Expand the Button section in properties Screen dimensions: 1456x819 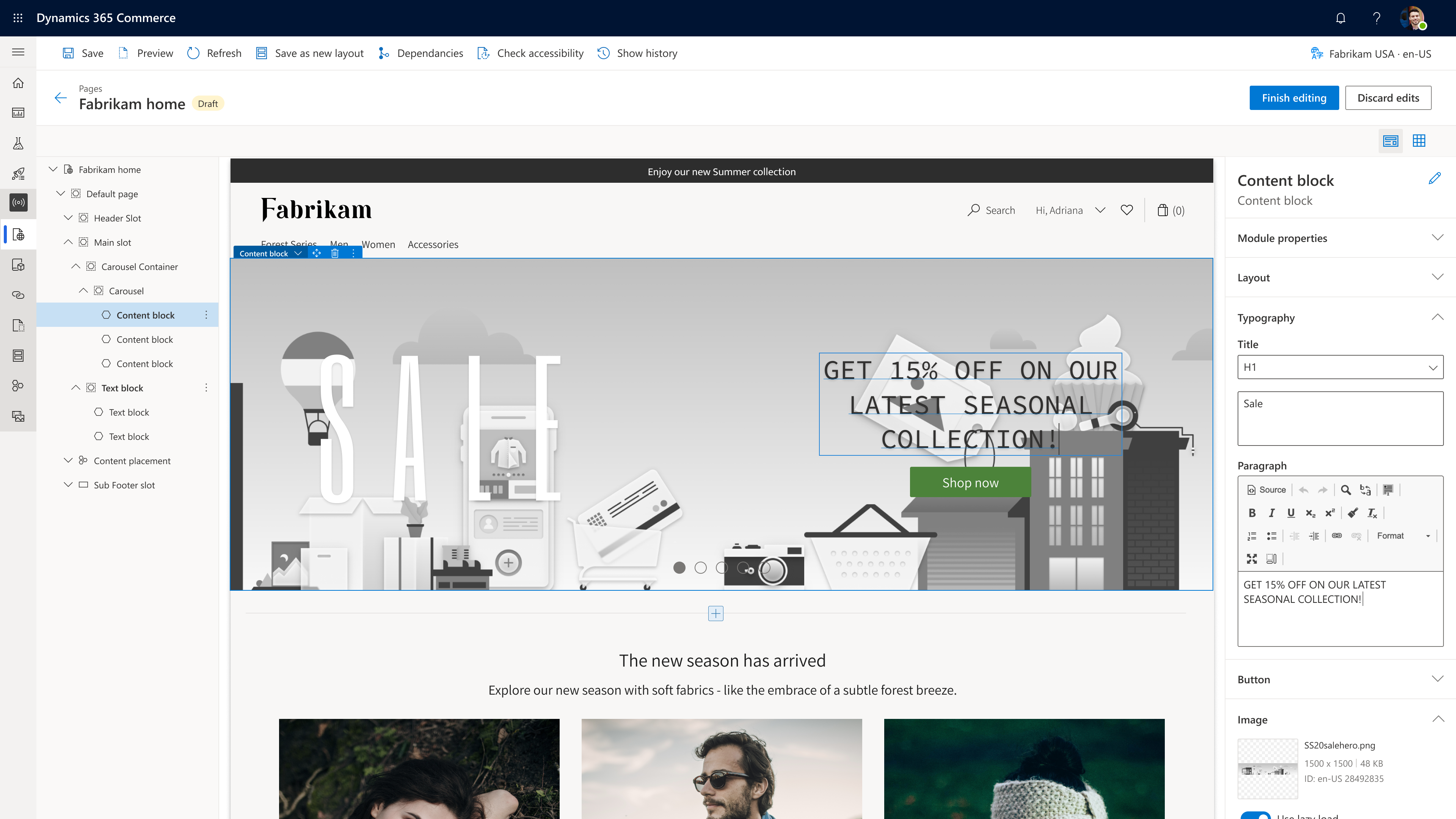[x=1432, y=679]
